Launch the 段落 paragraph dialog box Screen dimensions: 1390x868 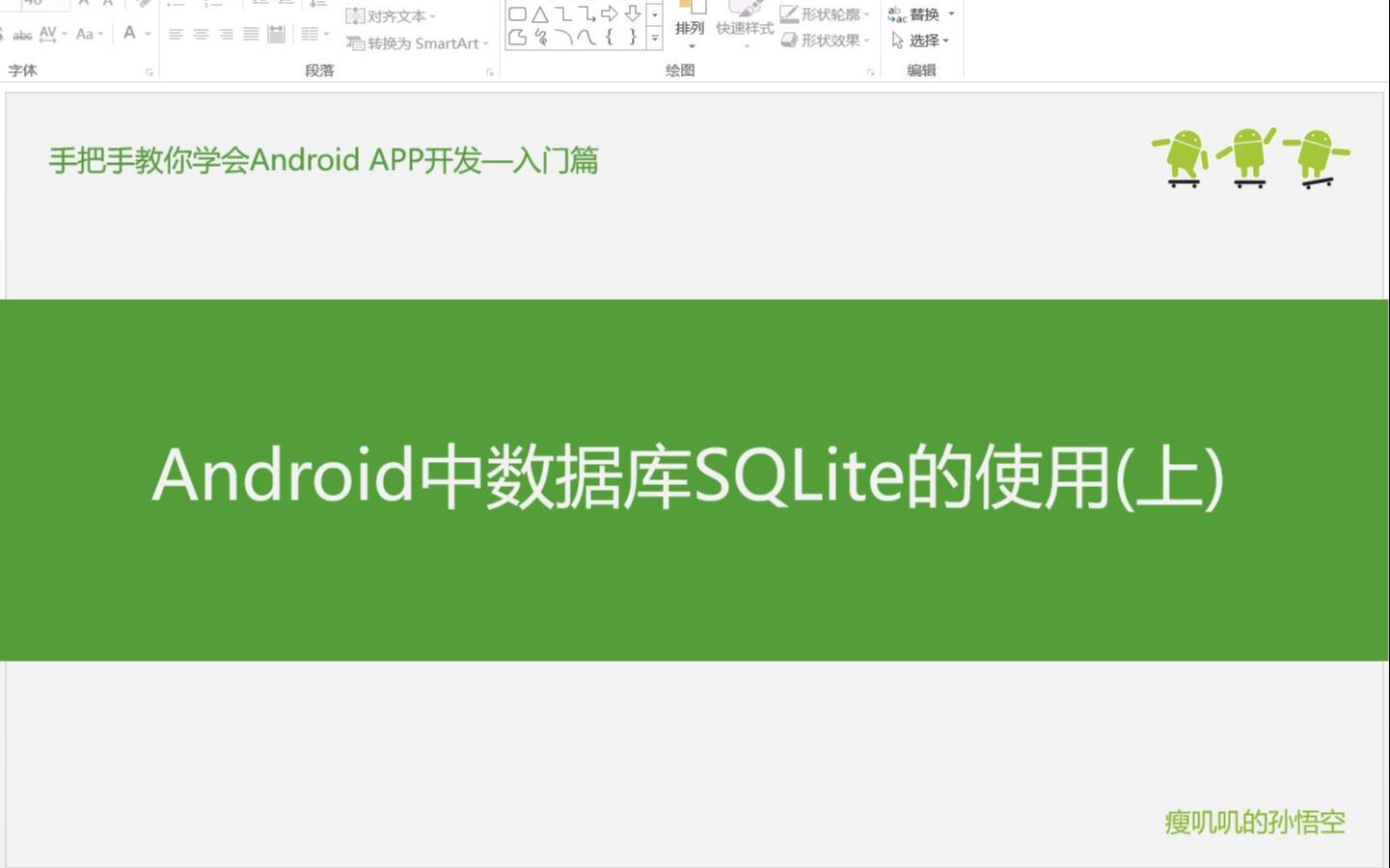pyautogui.click(x=490, y=72)
